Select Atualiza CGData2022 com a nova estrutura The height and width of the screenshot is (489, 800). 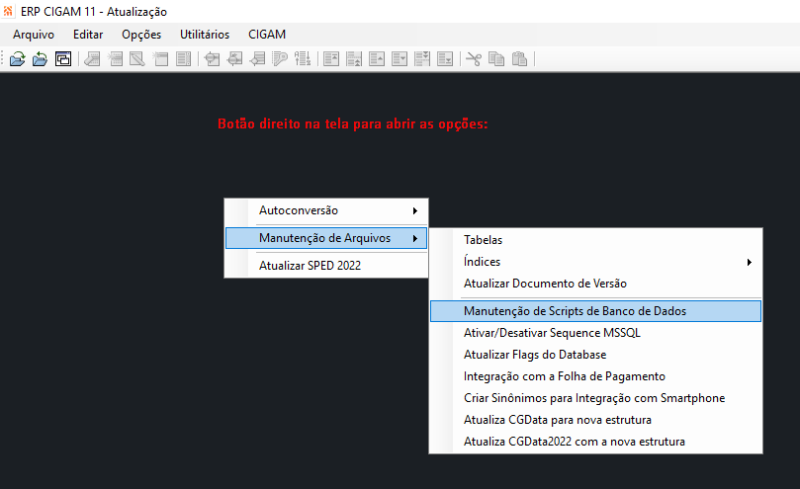pos(595,442)
